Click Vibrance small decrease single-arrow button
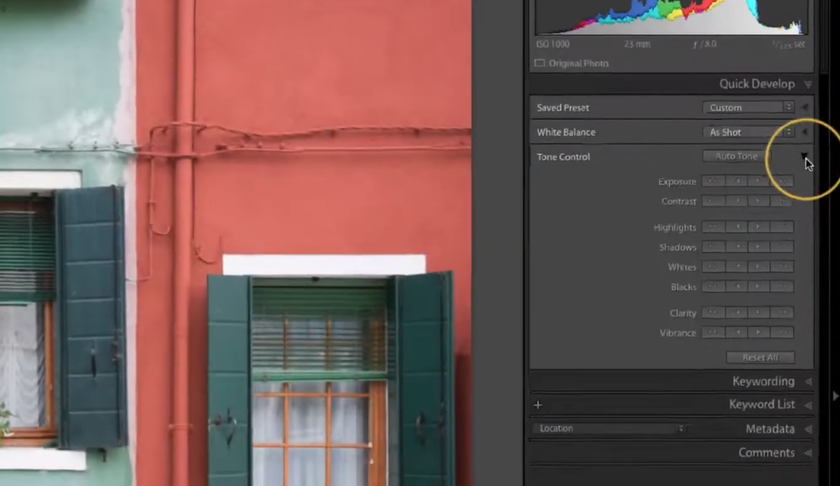This screenshot has height=486, width=840. click(737, 333)
